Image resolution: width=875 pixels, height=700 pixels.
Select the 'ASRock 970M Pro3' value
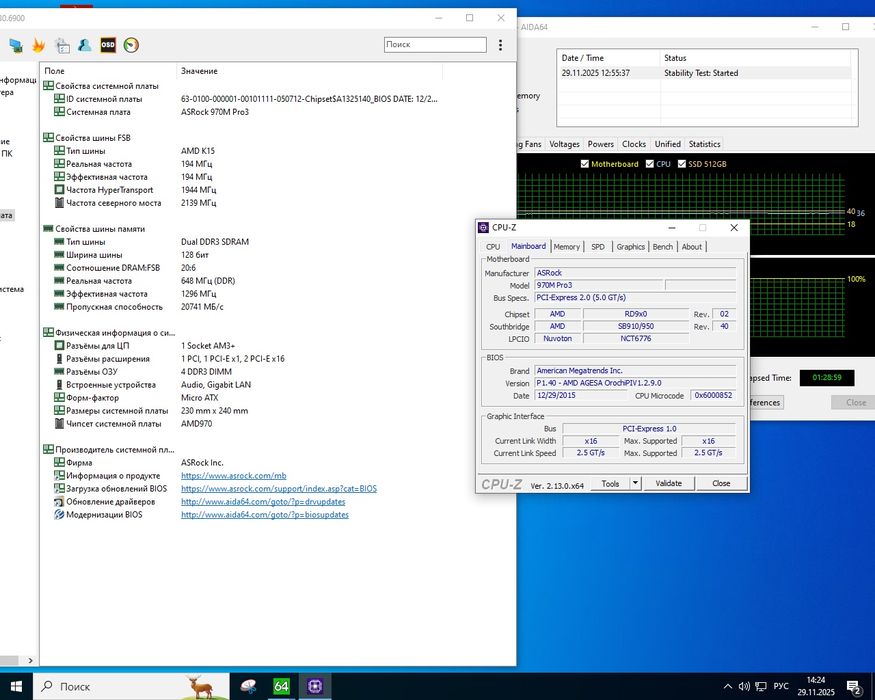(215, 112)
